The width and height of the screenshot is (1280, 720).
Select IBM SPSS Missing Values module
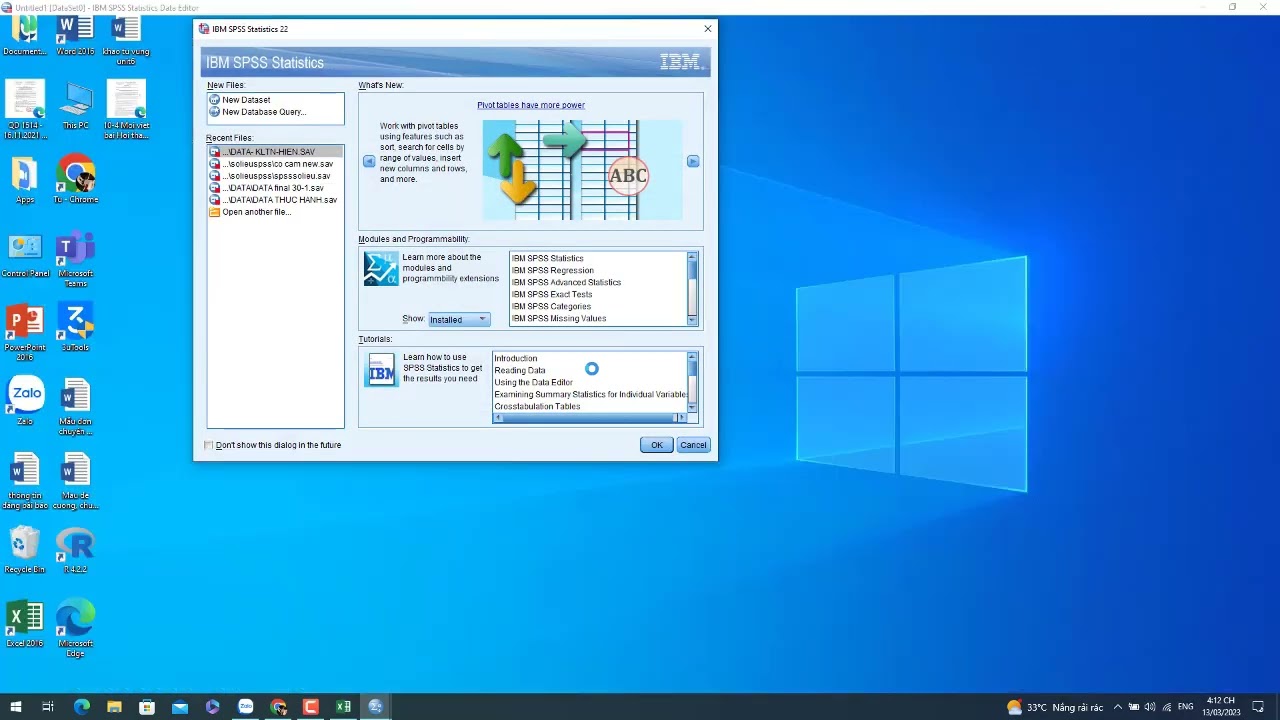click(x=559, y=318)
